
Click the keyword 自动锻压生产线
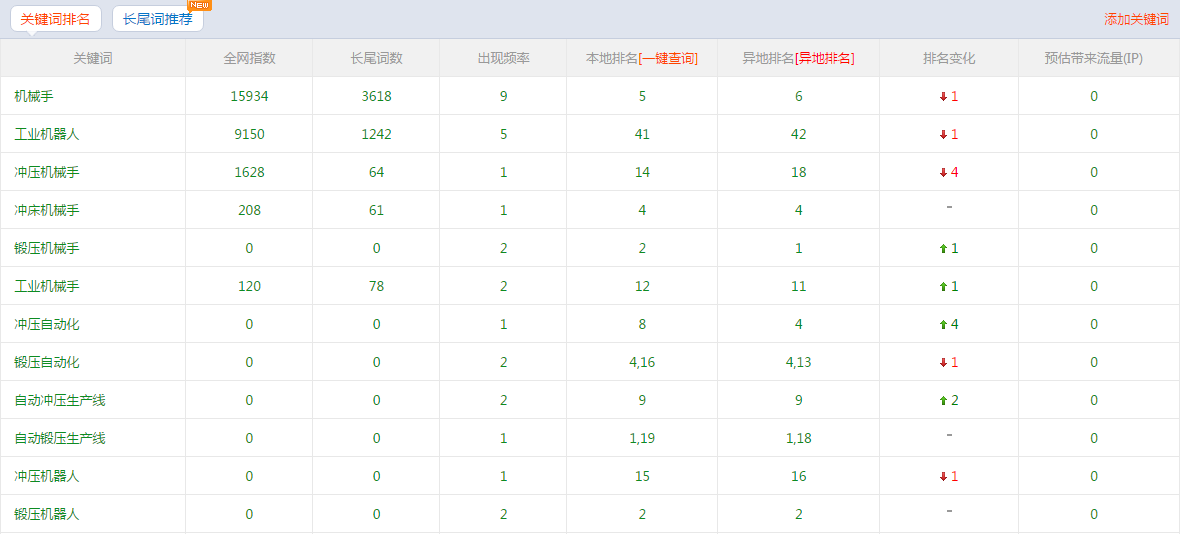point(60,438)
